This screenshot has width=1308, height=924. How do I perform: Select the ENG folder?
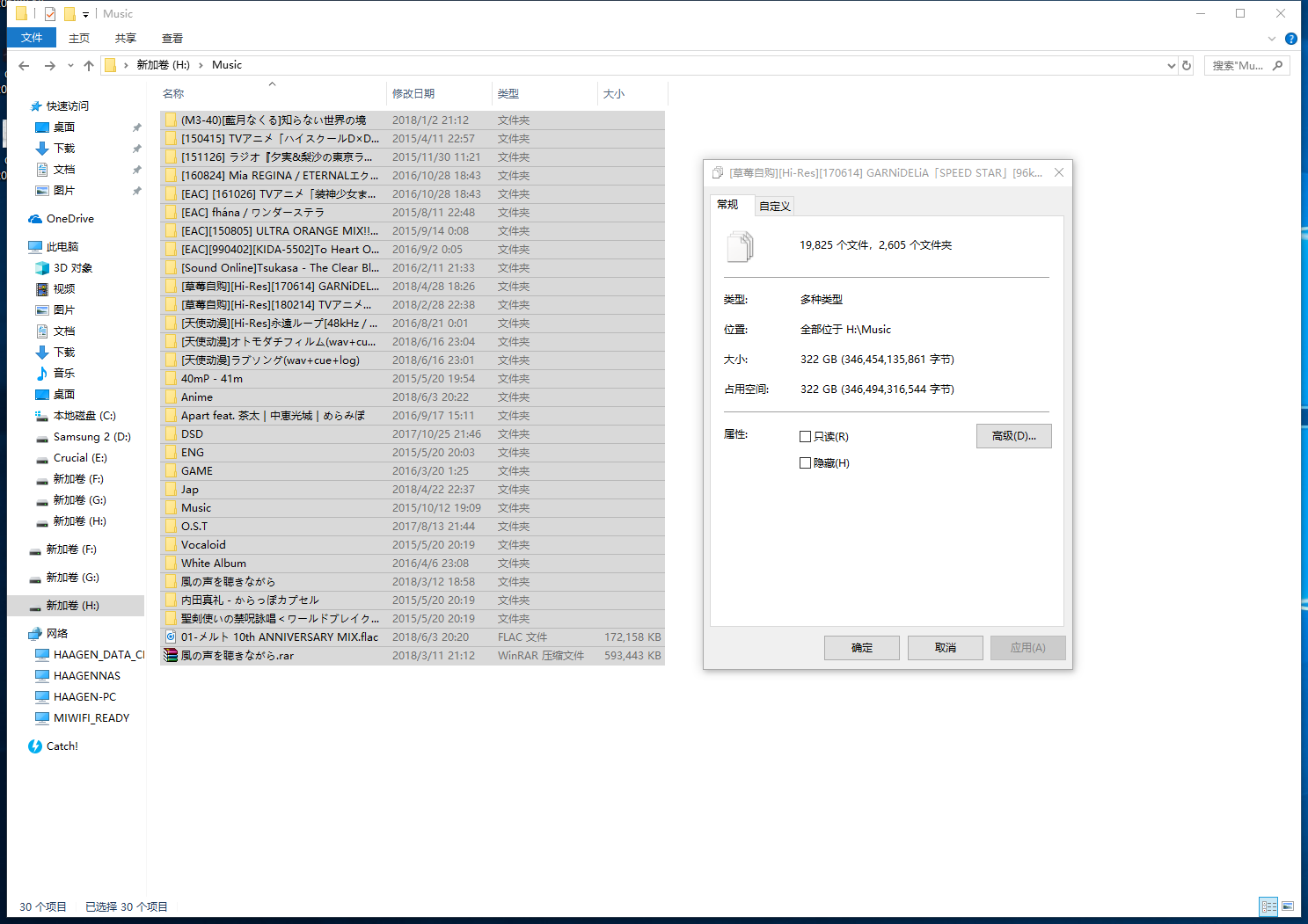coord(413,452)
